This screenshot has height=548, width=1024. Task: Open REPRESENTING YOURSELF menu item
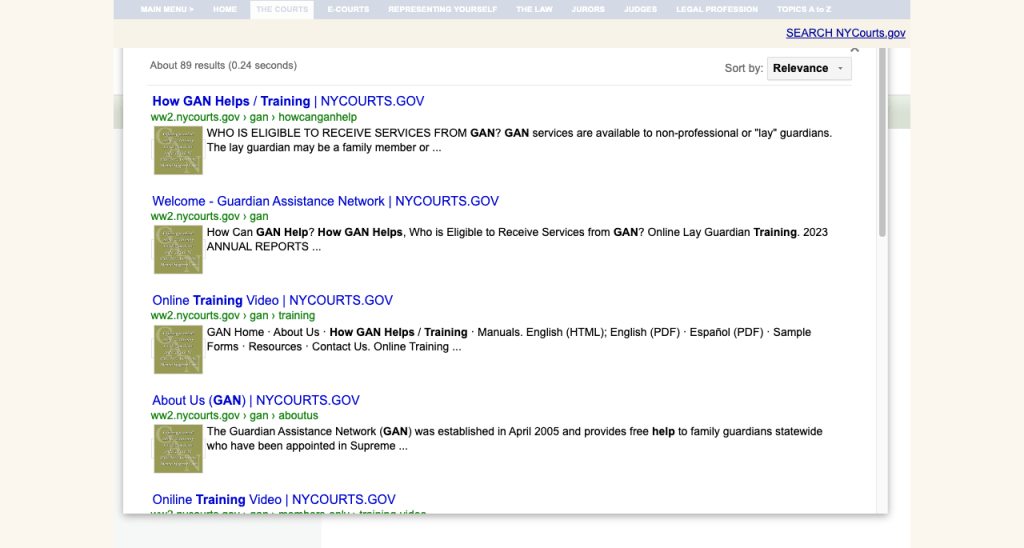[x=442, y=9]
